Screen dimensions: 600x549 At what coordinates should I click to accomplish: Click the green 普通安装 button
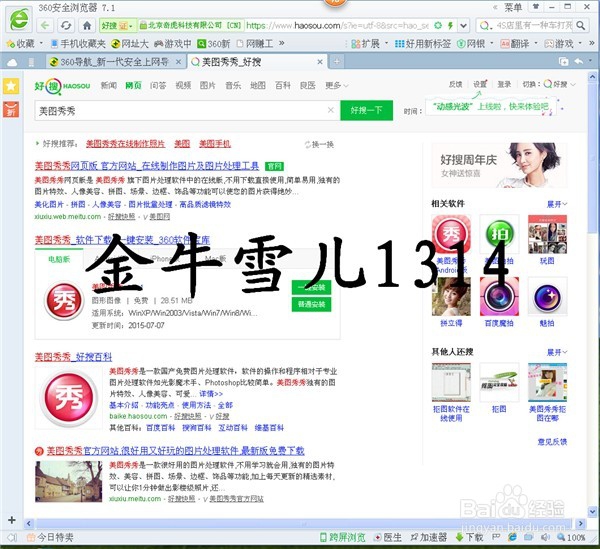[x=311, y=304]
